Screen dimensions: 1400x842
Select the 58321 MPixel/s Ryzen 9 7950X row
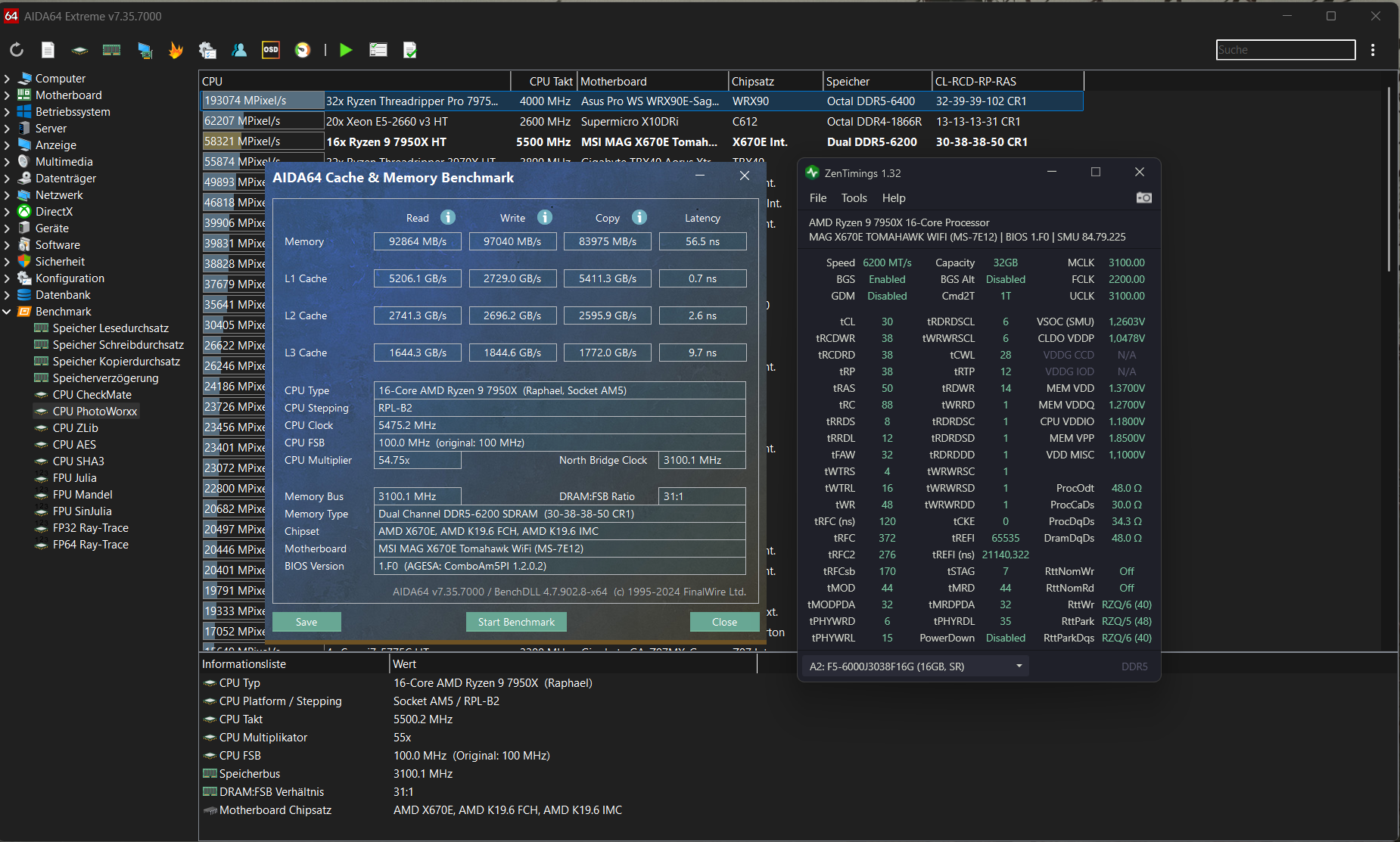point(642,141)
